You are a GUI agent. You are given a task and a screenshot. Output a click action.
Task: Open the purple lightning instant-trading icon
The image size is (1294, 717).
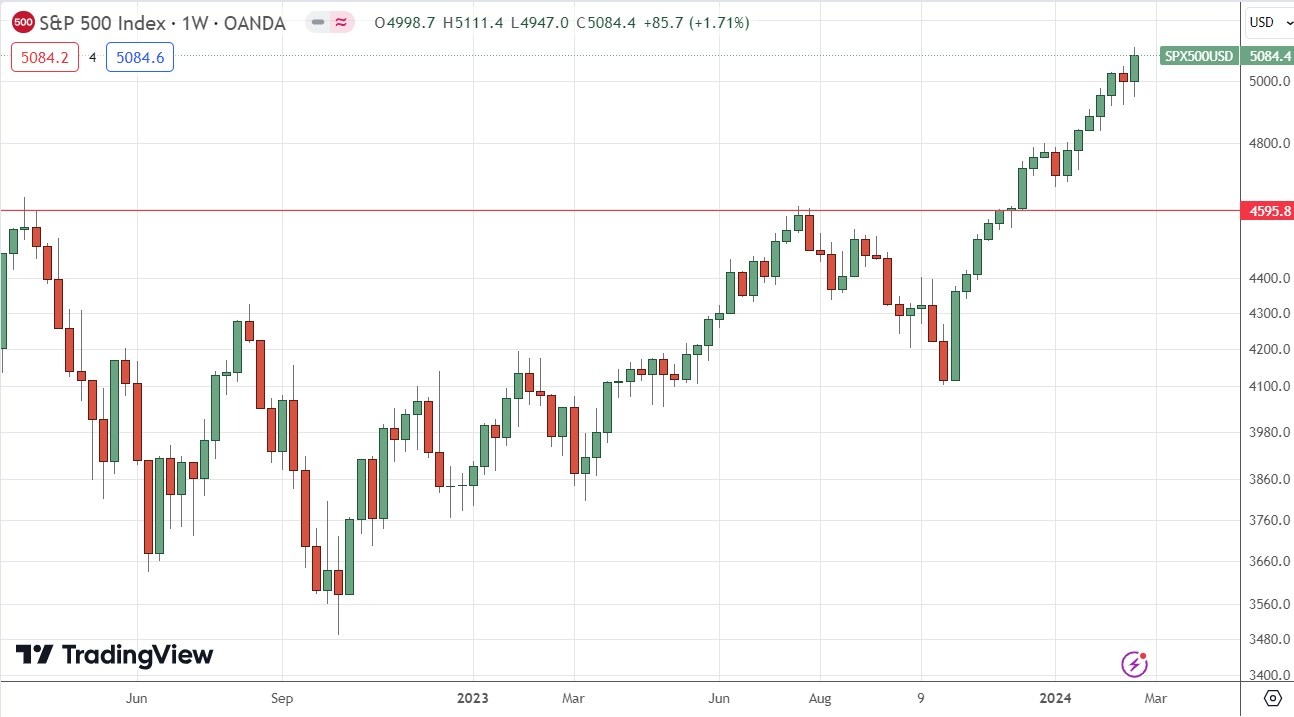click(x=1133, y=663)
